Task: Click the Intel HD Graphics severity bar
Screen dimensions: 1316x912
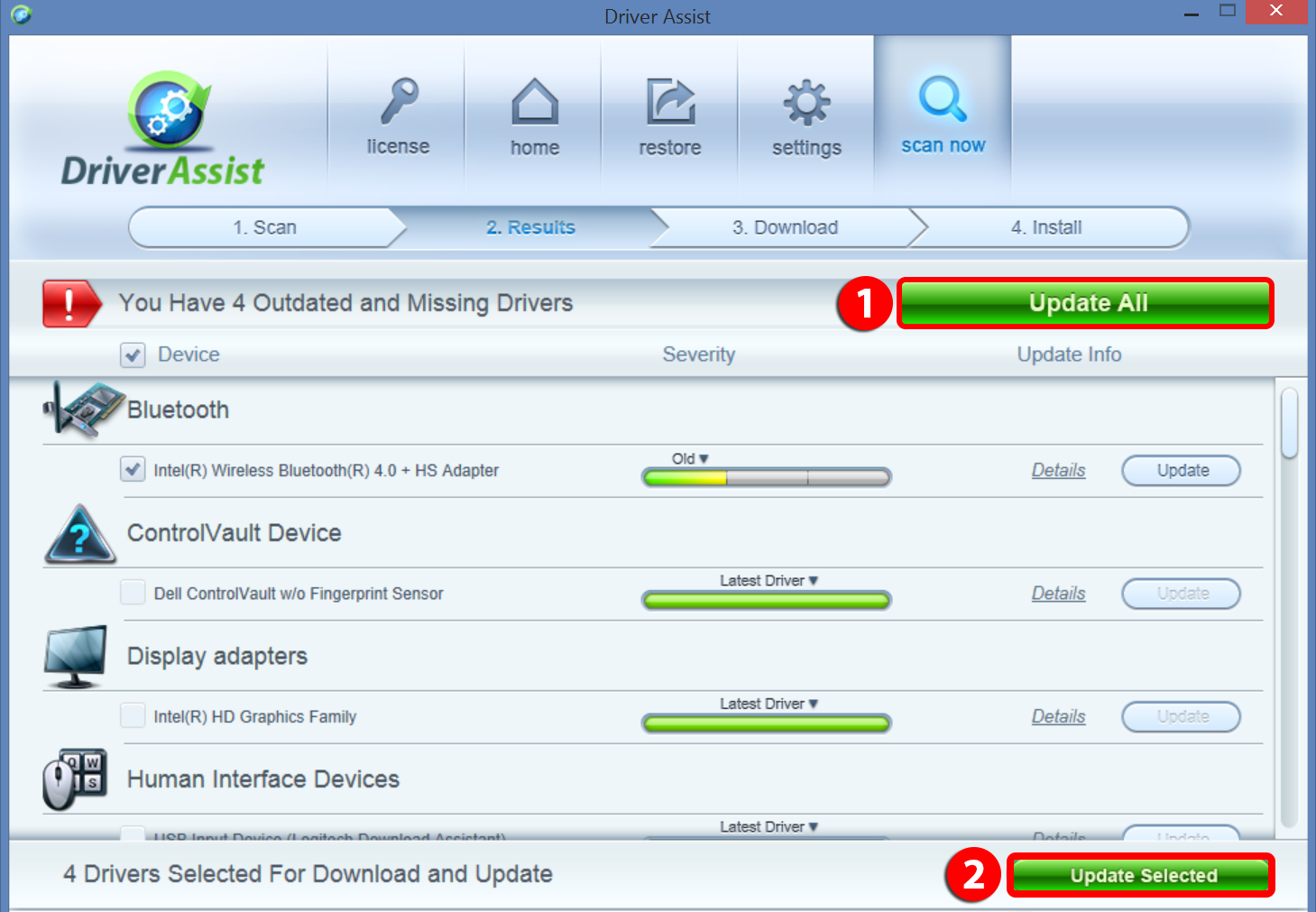Action: (x=767, y=723)
